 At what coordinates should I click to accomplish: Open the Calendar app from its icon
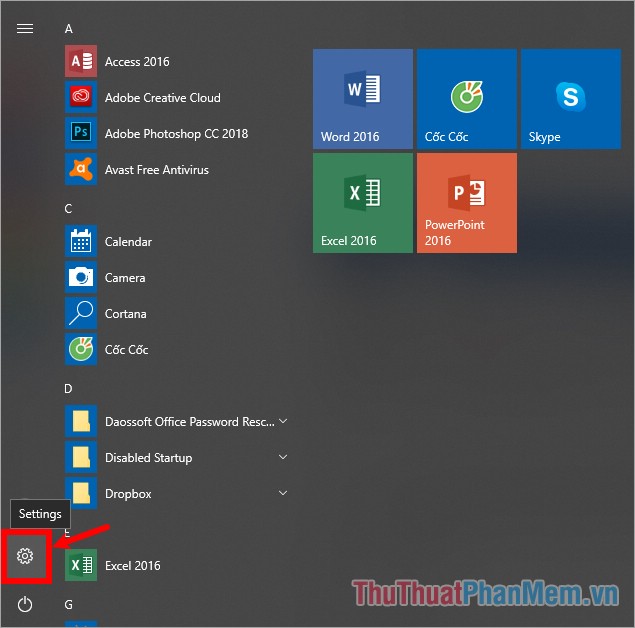tap(81, 241)
